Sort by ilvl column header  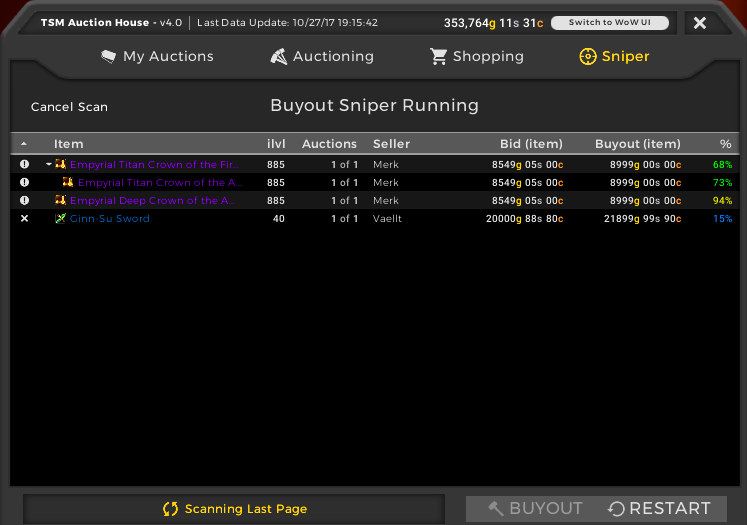pos(276,144)
